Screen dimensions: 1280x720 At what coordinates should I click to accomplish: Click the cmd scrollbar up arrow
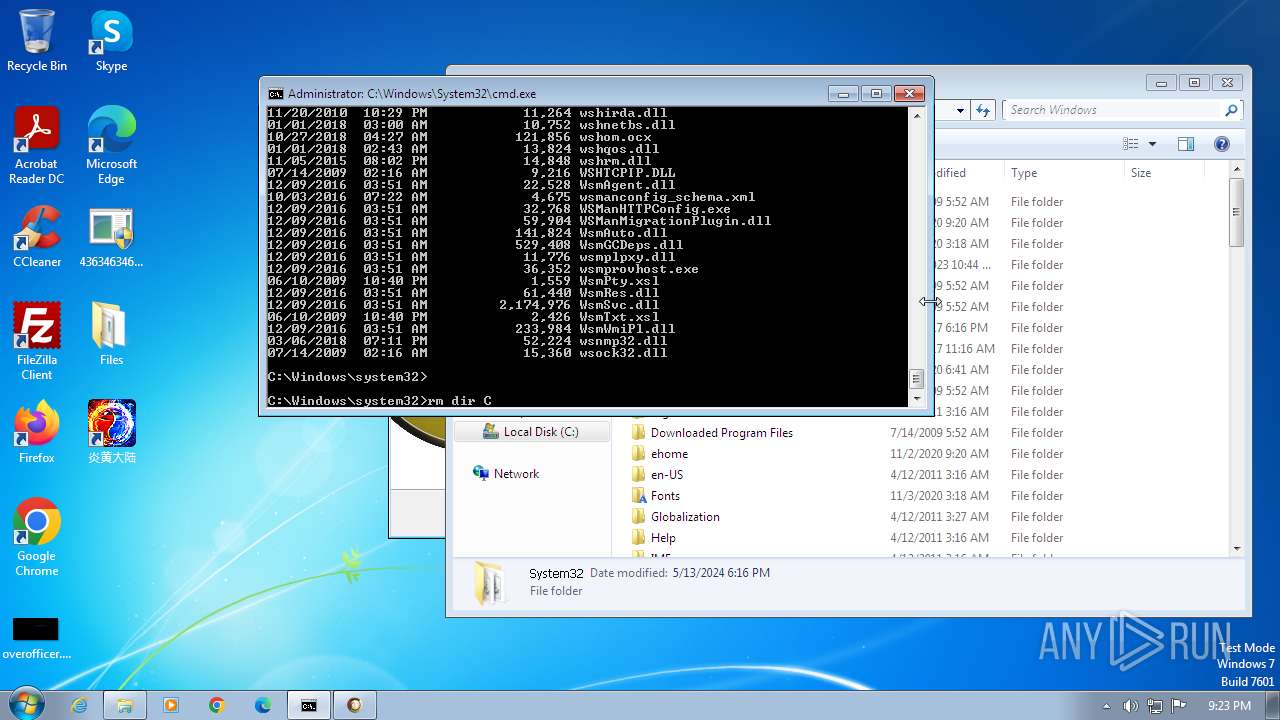tap(916, 115)
